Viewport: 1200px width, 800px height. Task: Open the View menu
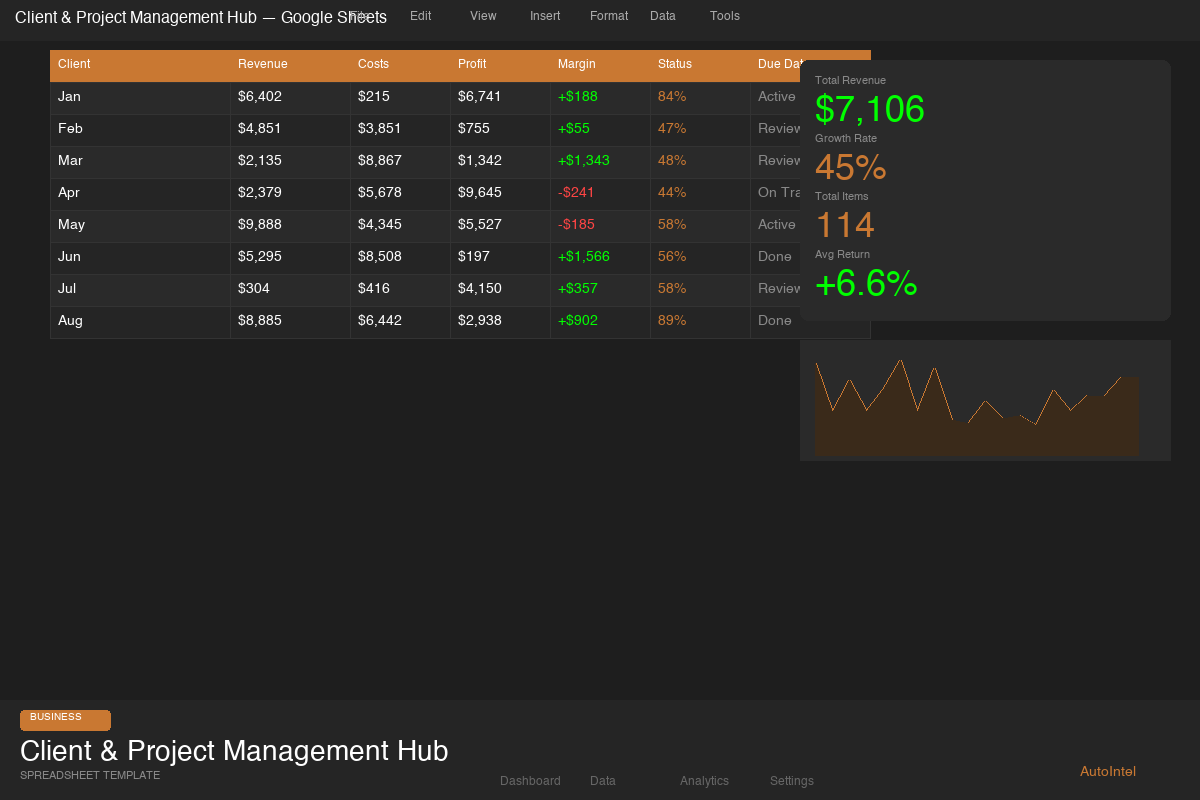tap(483, 16)
